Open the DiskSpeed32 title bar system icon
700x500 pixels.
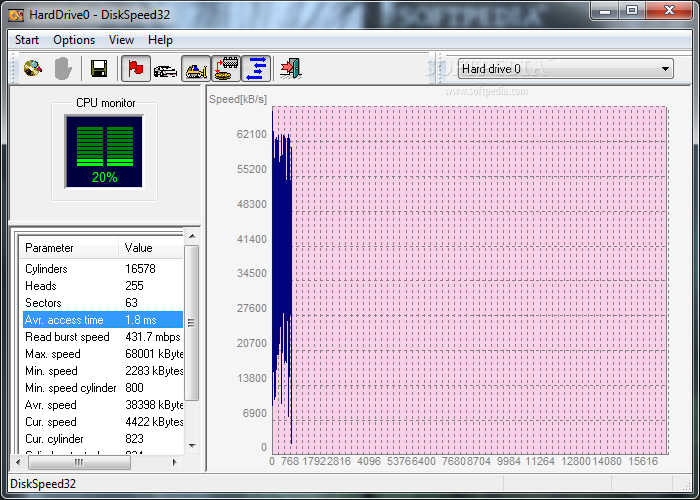coord(16,15)
